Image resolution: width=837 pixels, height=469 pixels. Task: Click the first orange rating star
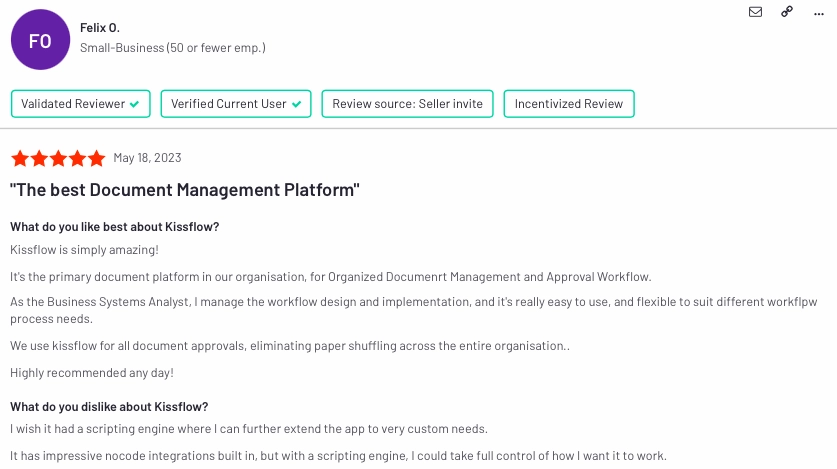[20, 158]
